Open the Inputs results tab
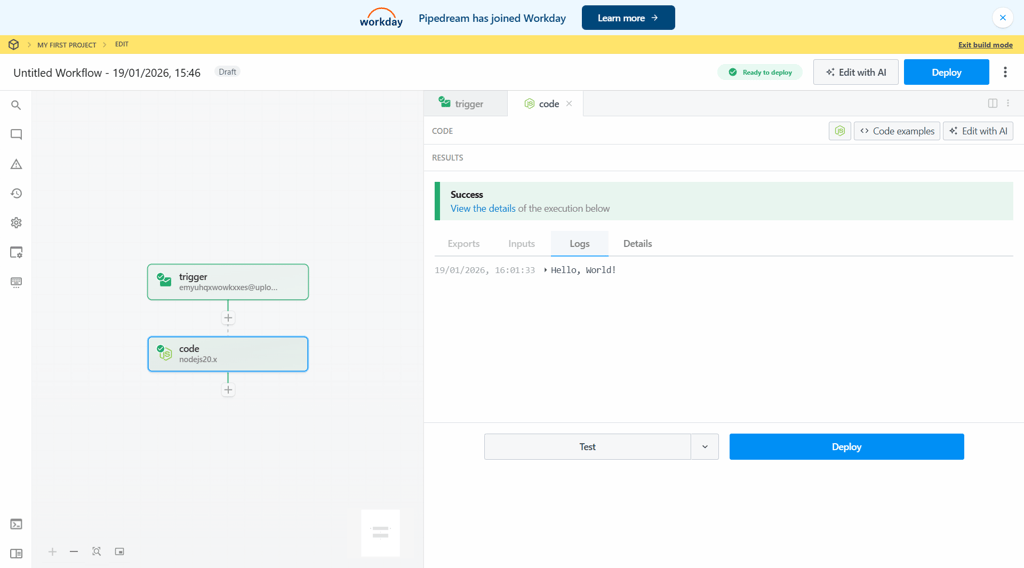Viewport: 1024px width, 568px height. pyautogui.click(x=521, y=244)
